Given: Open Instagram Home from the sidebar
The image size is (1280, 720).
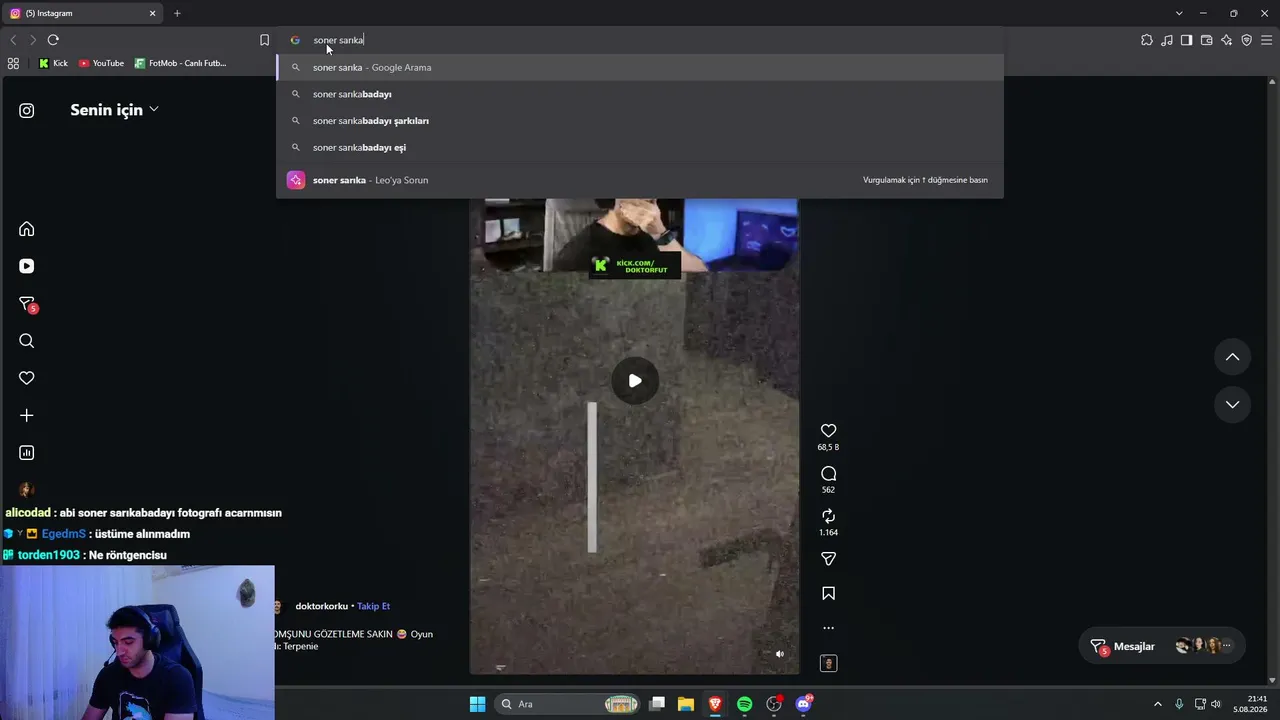Looking at the screenshot, I should pos(27,229).
